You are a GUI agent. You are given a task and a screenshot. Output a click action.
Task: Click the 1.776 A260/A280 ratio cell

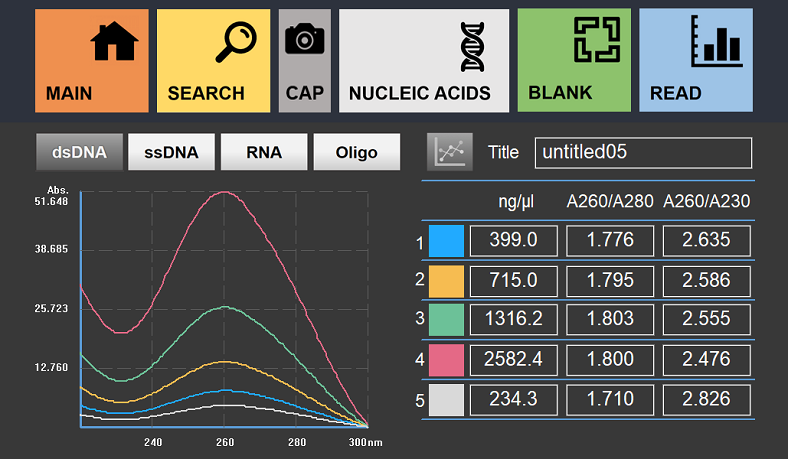pyautogui.click(x=610, y=241)
